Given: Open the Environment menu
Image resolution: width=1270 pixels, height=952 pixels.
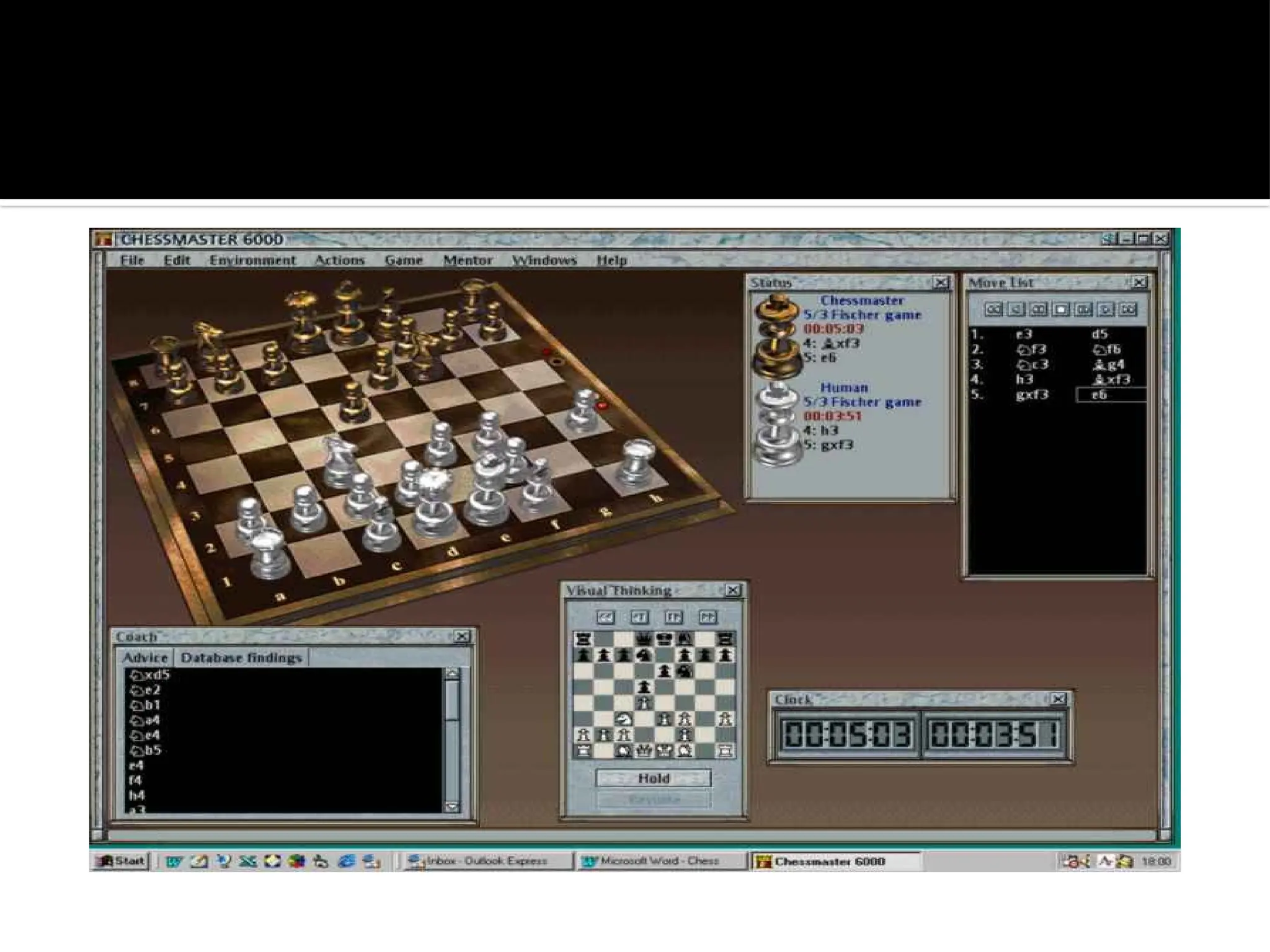Looking at the screenshot, I should coord(252,260).
